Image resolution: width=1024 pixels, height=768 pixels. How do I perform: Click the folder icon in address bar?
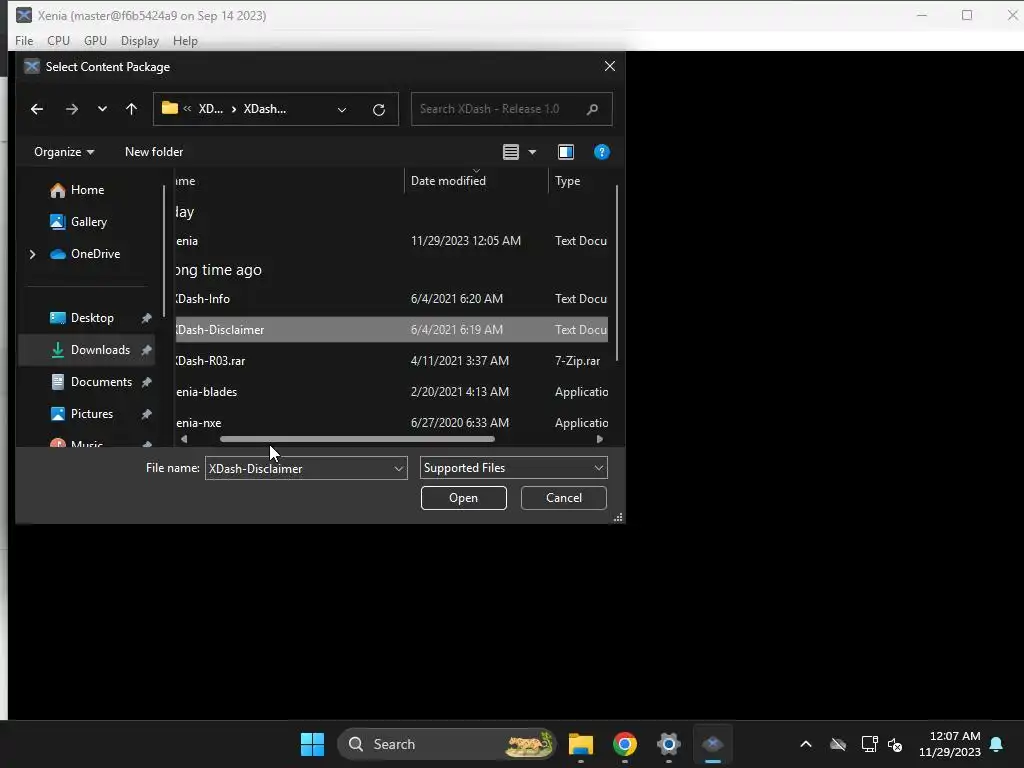tap(170, 108)
